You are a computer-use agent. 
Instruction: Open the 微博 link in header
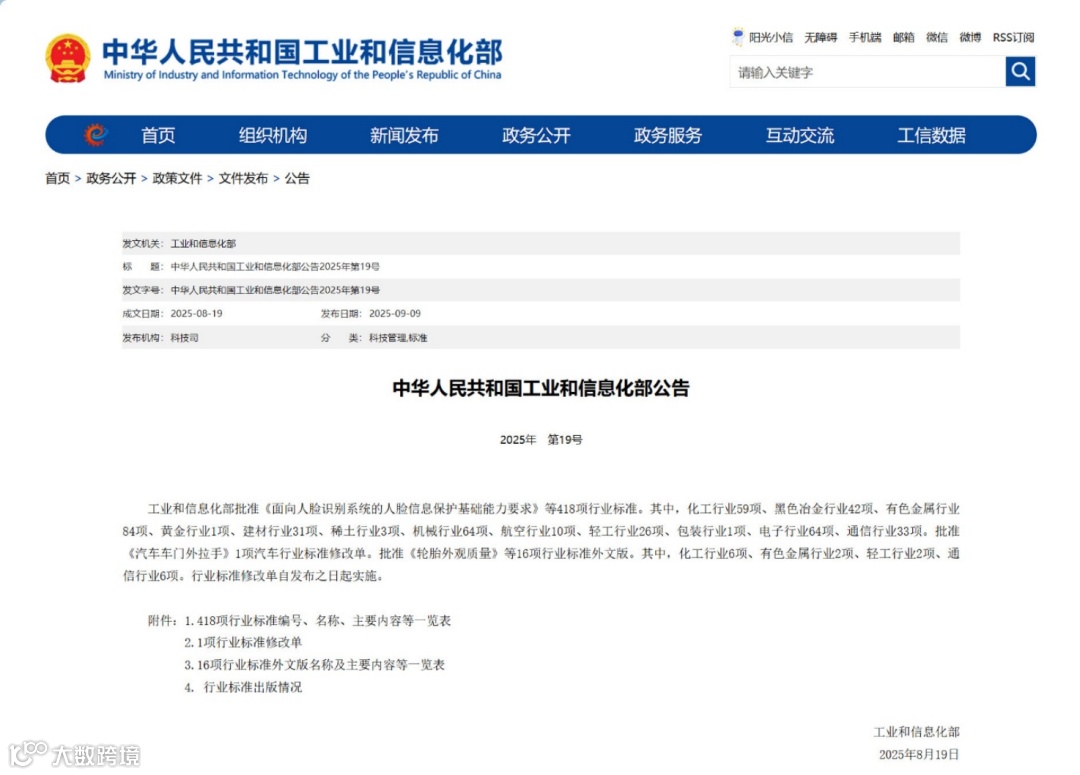pyautogui.click(x=970, y=37)
